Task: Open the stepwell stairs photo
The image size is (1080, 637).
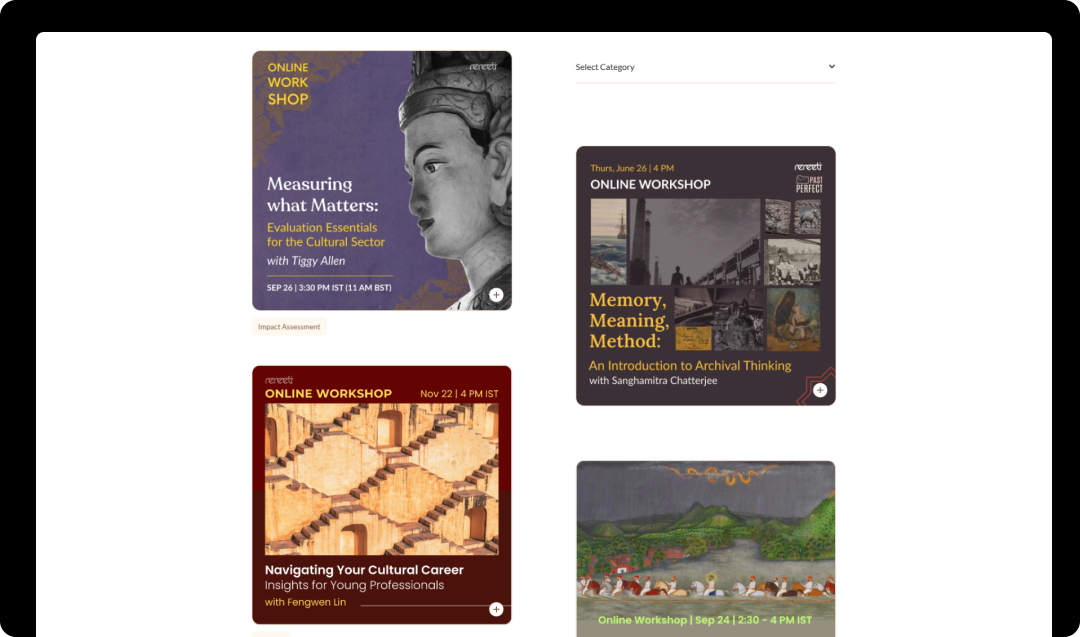Action: coord(382,479)
